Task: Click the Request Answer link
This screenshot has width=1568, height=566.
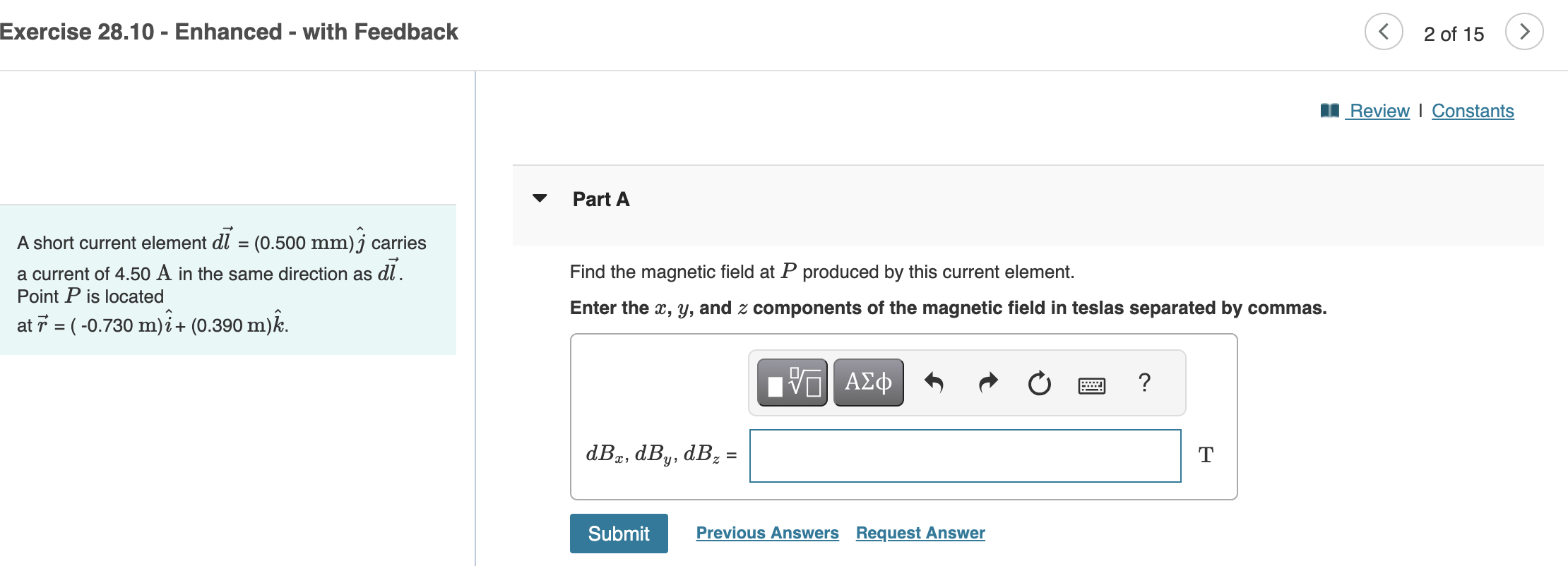Action: (x=920, y=533)
